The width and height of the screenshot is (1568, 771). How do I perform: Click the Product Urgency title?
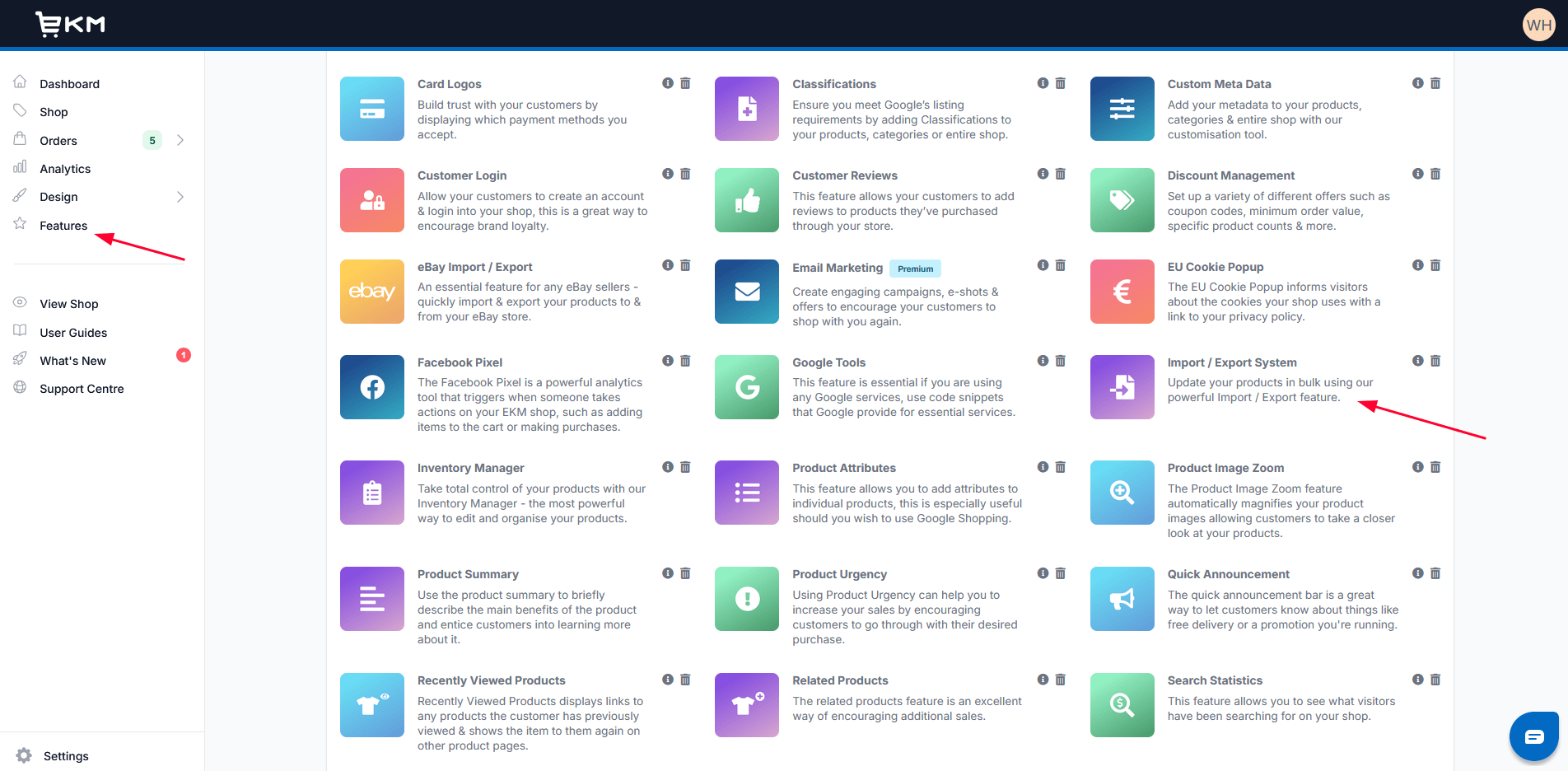[x=839, y=574]
